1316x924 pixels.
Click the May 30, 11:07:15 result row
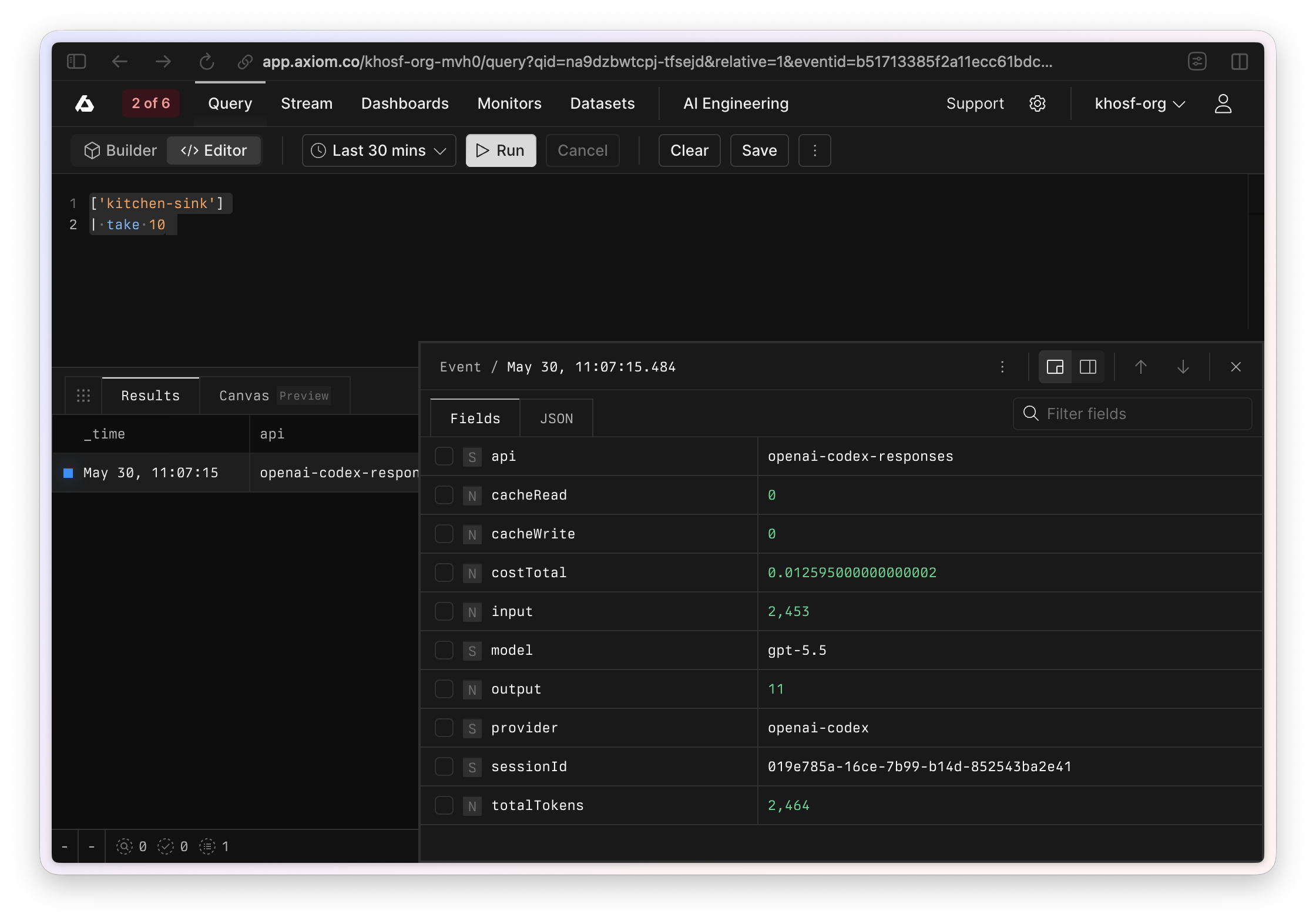pyautogui.click(x=235, y=473)
